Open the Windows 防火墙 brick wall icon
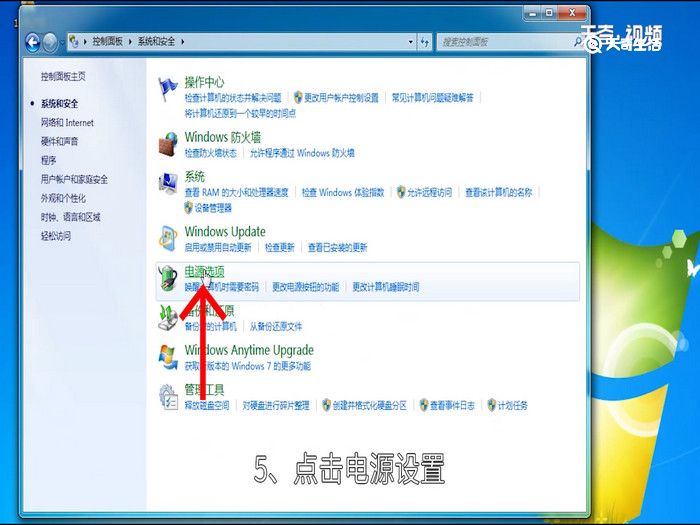Viewport: 700px width, 525px height. pos(168,144)
